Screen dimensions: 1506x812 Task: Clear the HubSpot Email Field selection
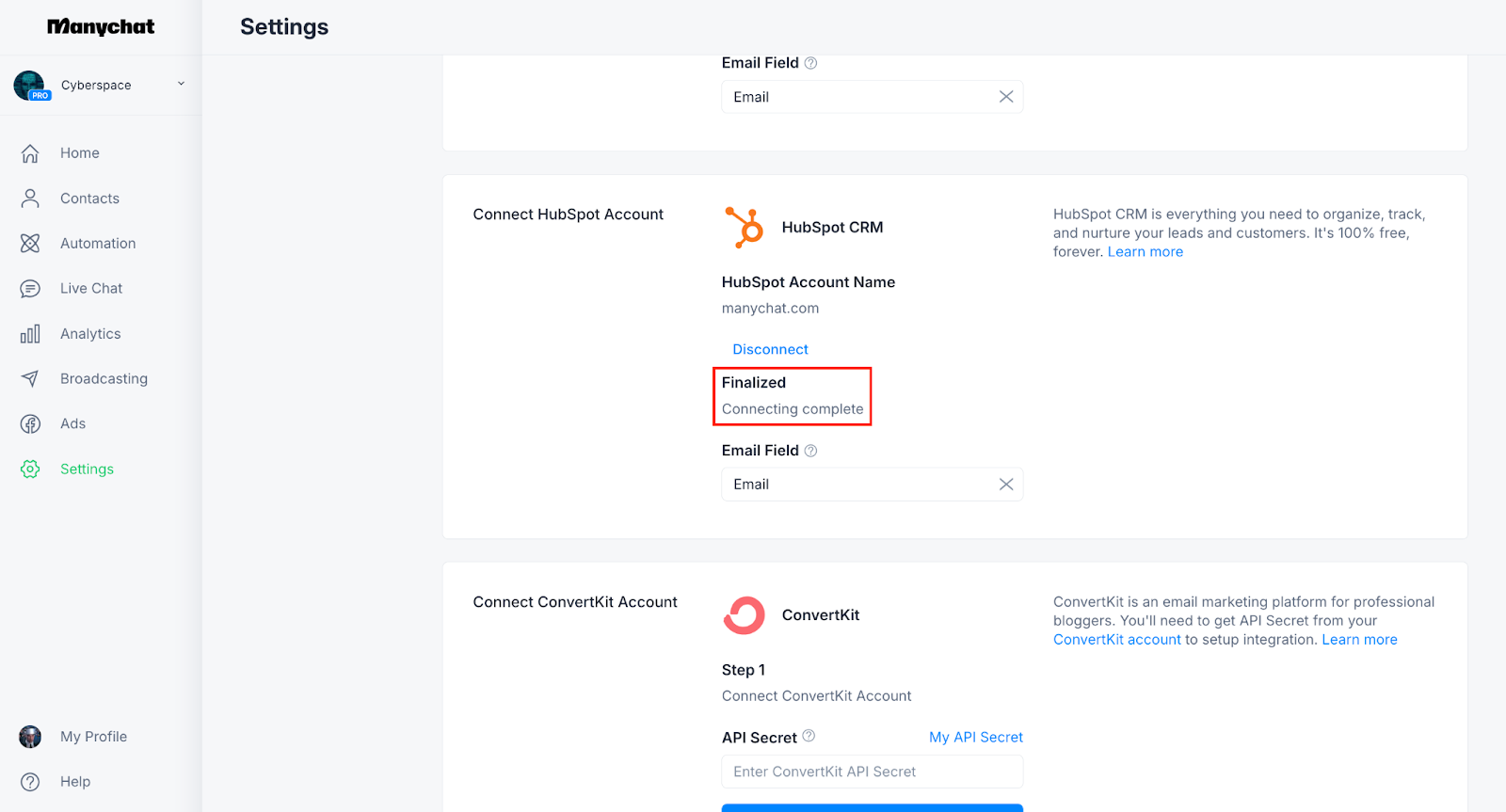(1005, 485)
